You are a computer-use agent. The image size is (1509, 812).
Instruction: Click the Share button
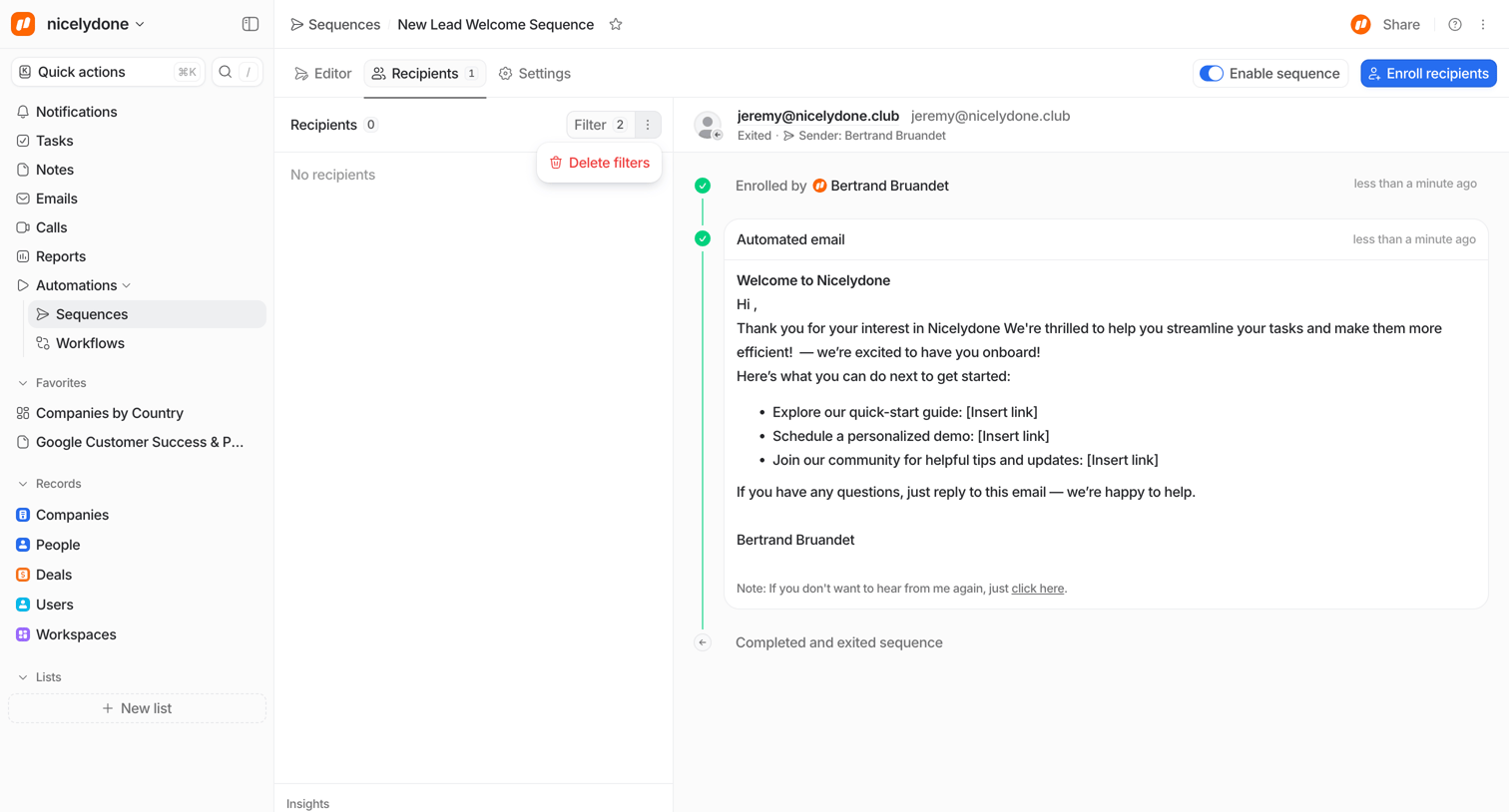tap(1401, 24)
